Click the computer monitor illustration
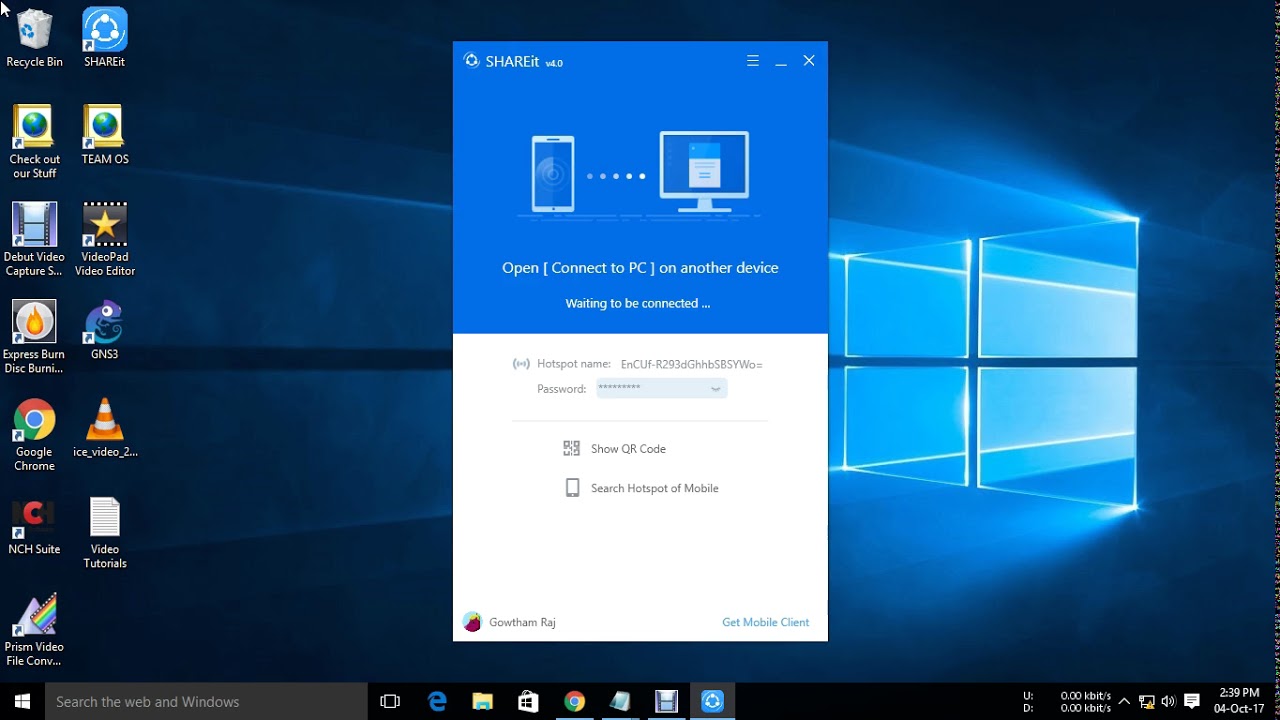Image resolution: width=1280 pixels, height=720 pixels. [x=704, y=171]
